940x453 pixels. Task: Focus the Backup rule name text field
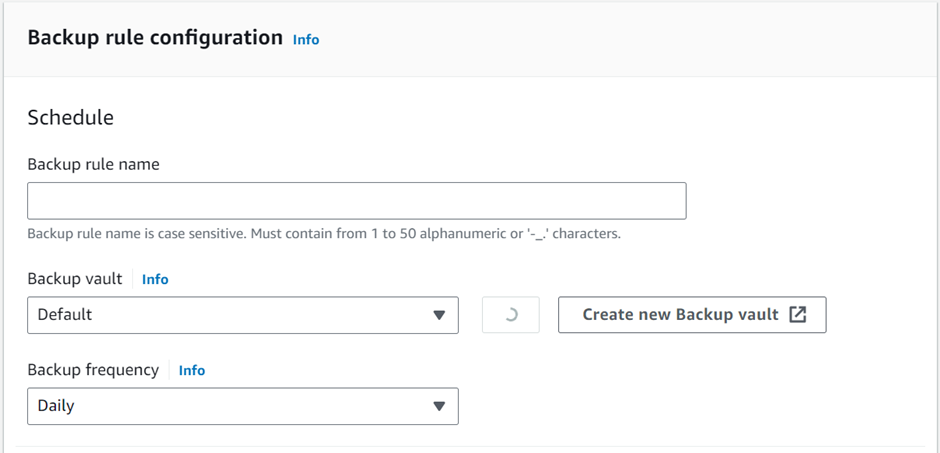[356, 201]
